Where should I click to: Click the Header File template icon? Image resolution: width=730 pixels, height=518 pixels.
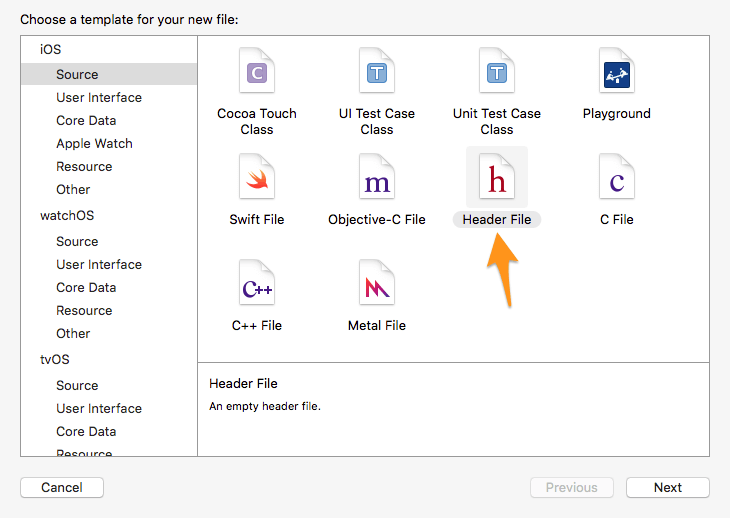(497, 178)
